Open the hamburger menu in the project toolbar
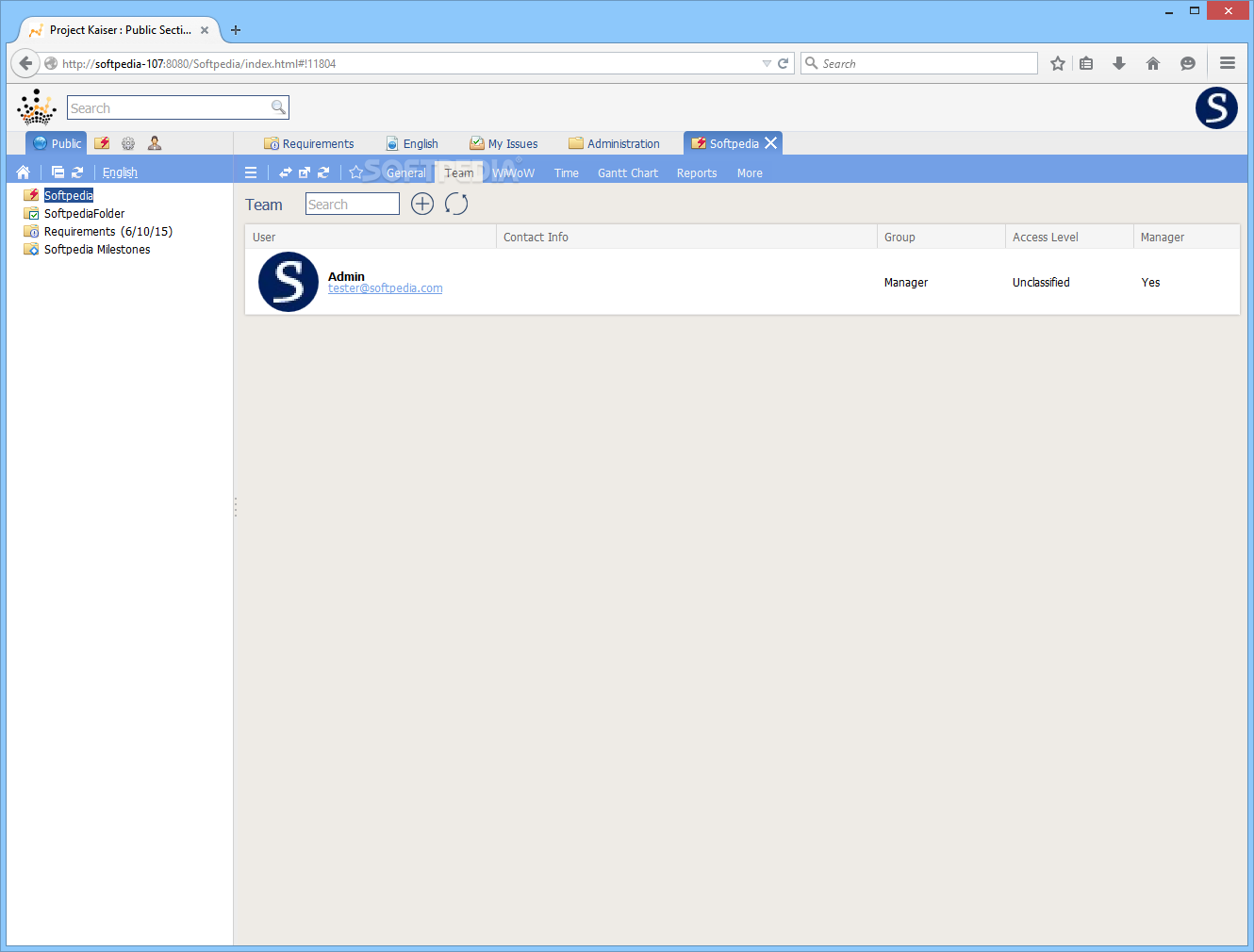The width and height of the screenshot is (1254, 952). point(251,172)
